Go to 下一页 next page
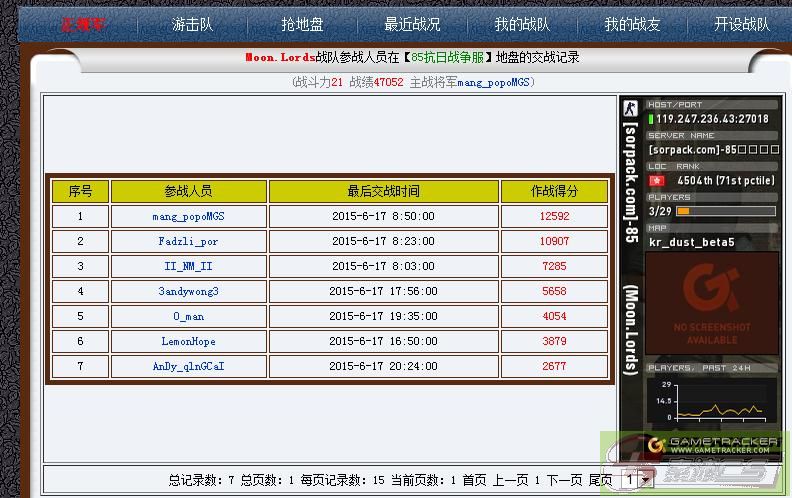 (x=565, y=480)
